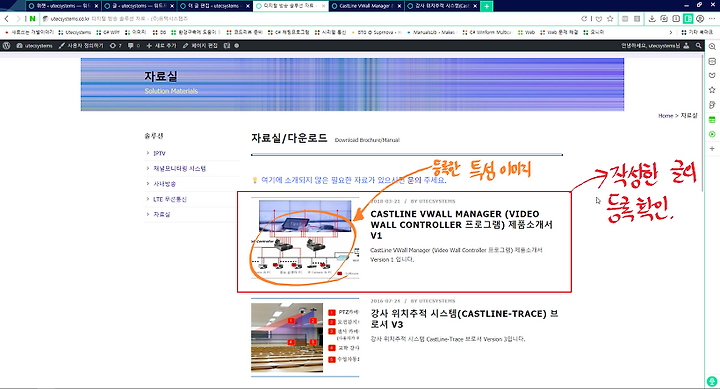
Task: Open the C# WPF bookmark folder
Action: pos(108,33)
